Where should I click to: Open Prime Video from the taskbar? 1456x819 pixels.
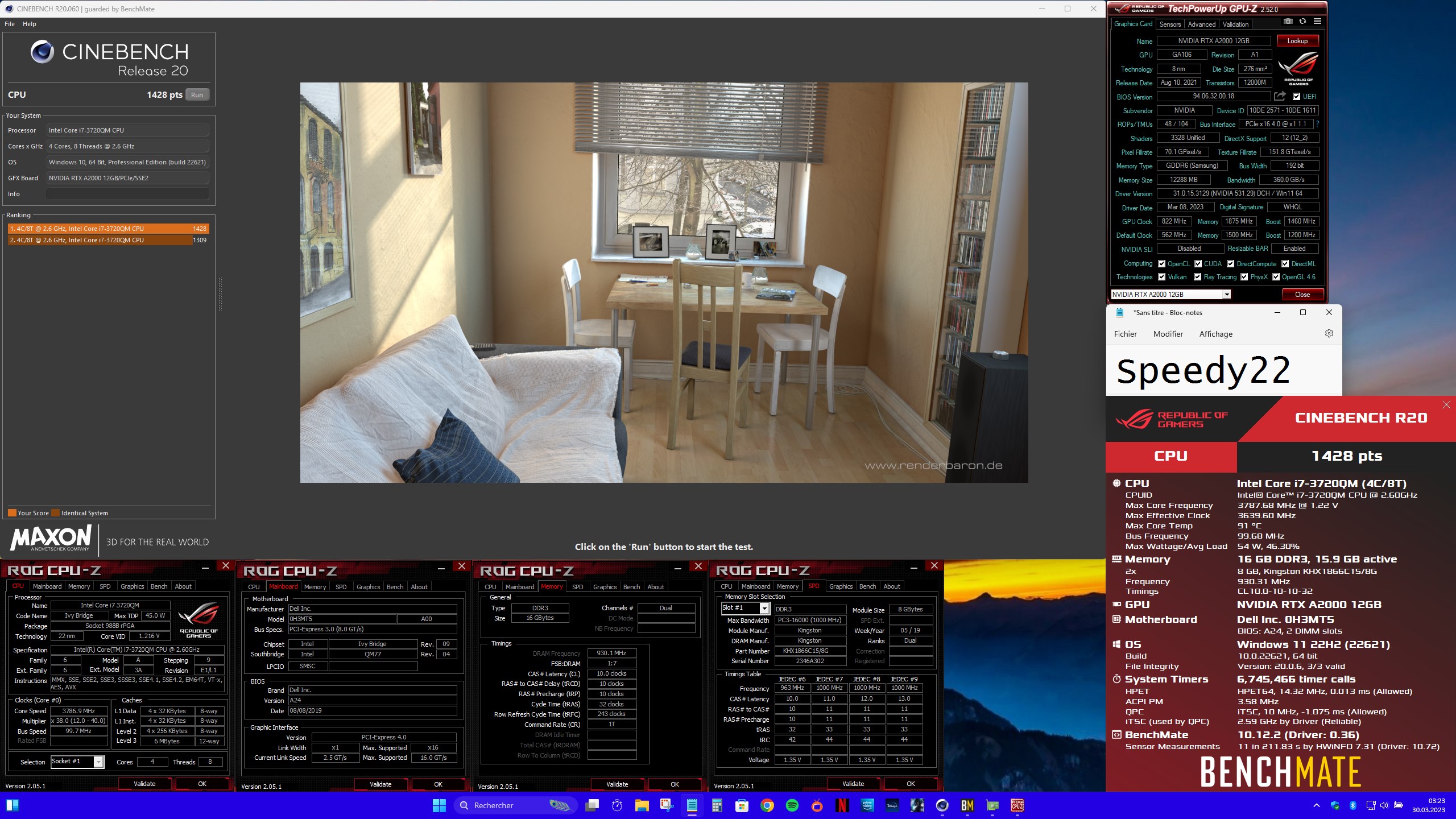(x=867, y=805)
